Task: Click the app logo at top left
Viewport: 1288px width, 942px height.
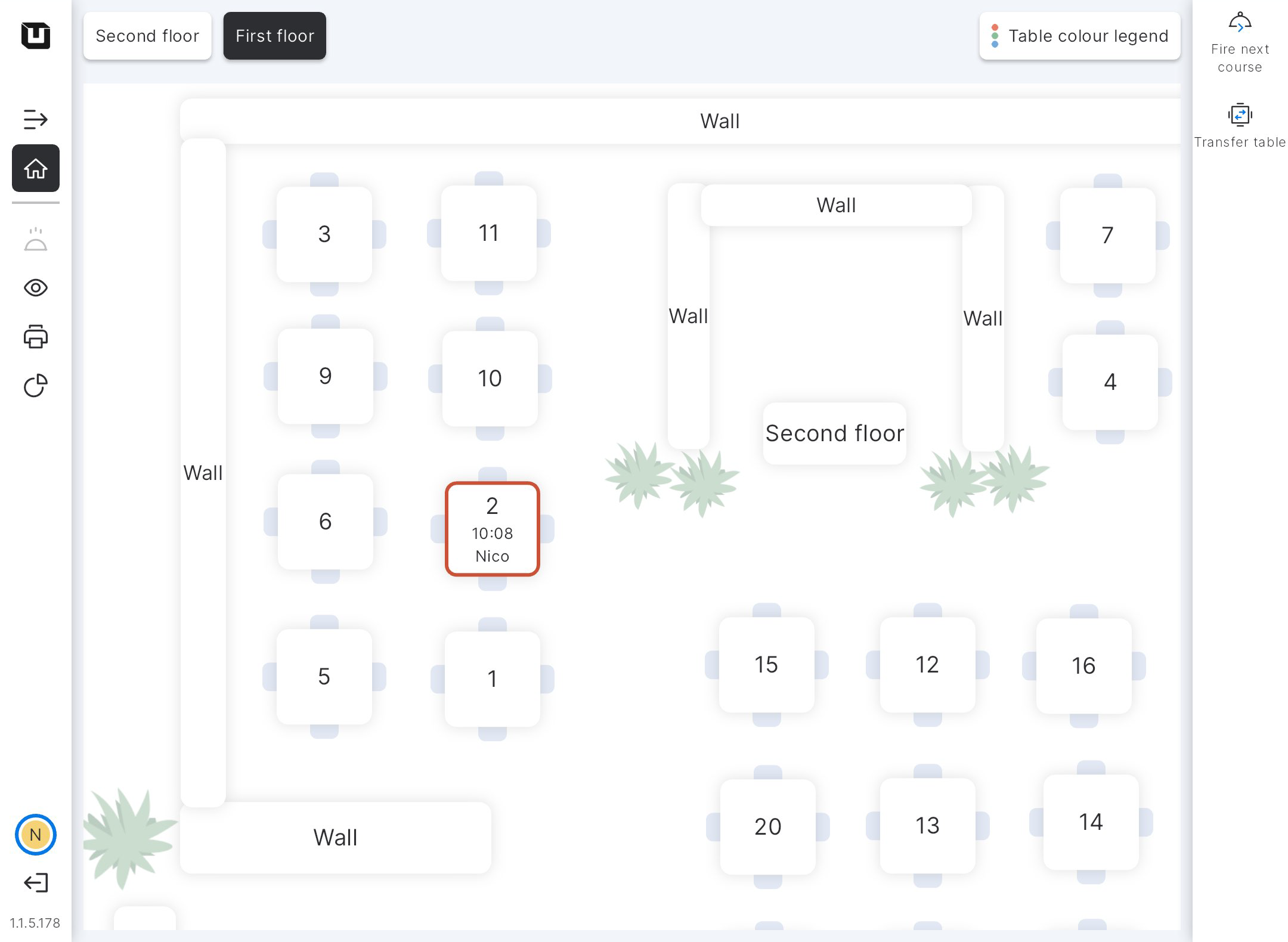Action: tap(36, 35)
